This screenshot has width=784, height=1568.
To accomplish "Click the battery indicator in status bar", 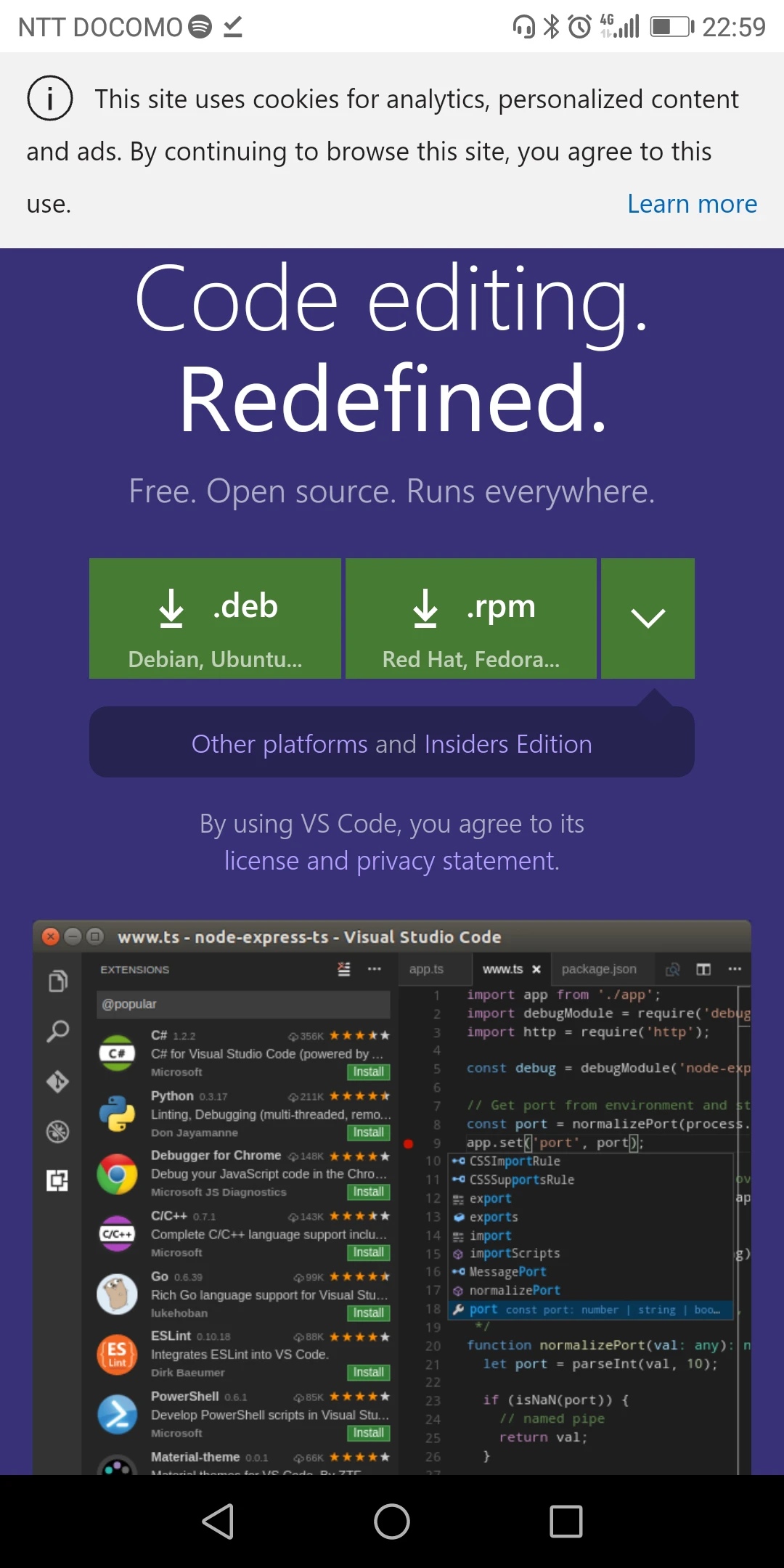I will point(672,27).
